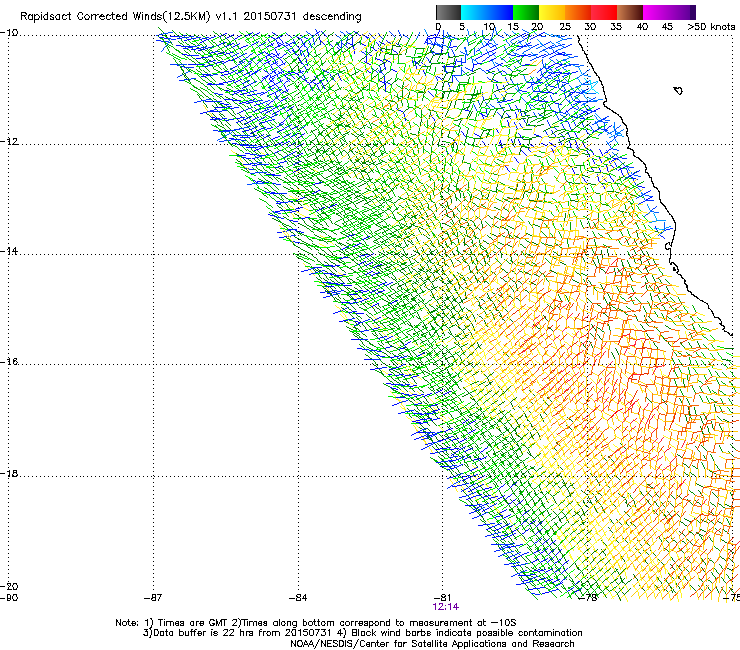Click the purple 45–50 knots legend swatch
Image resolution: width=740 pixels, height=650 pixels.
point(682,12)
